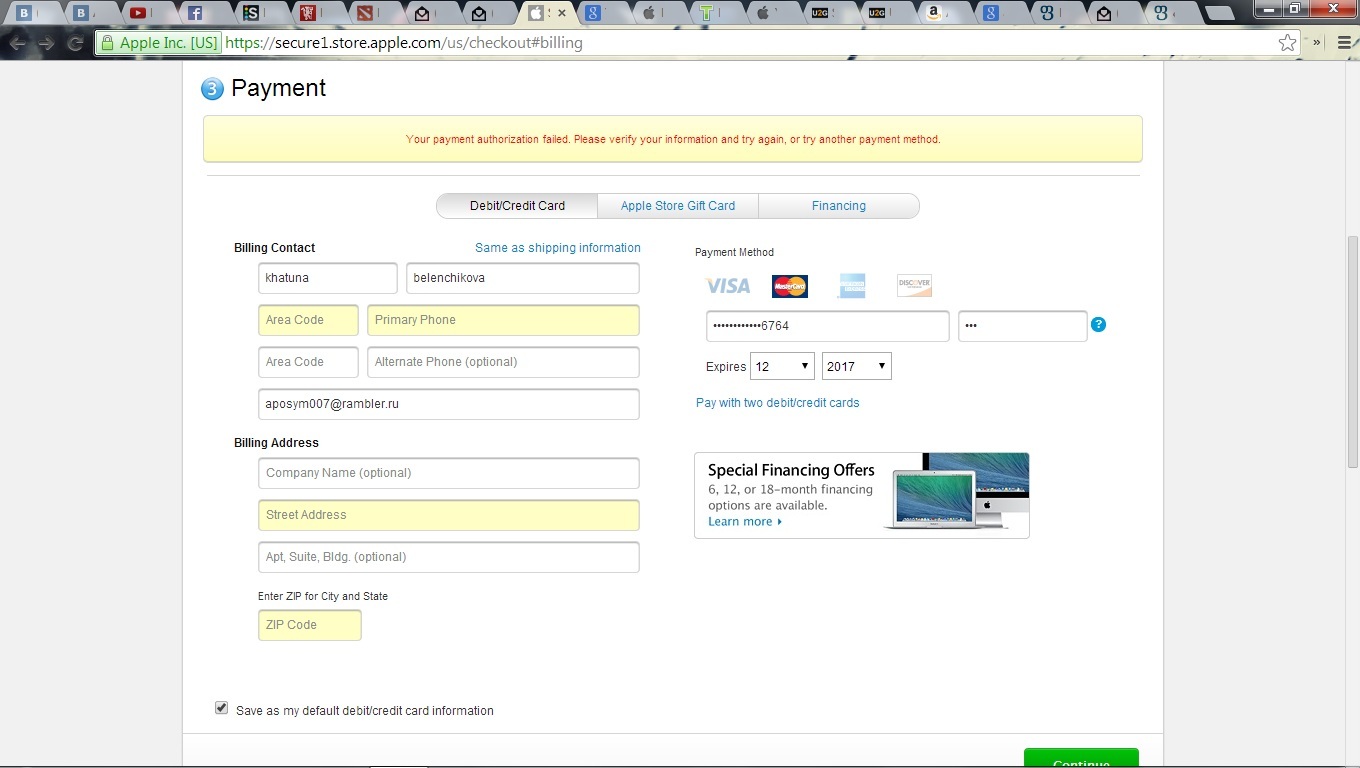Screen dimensions: 1360x768
Task: Click the card security code field
Action: [1023, 326]
